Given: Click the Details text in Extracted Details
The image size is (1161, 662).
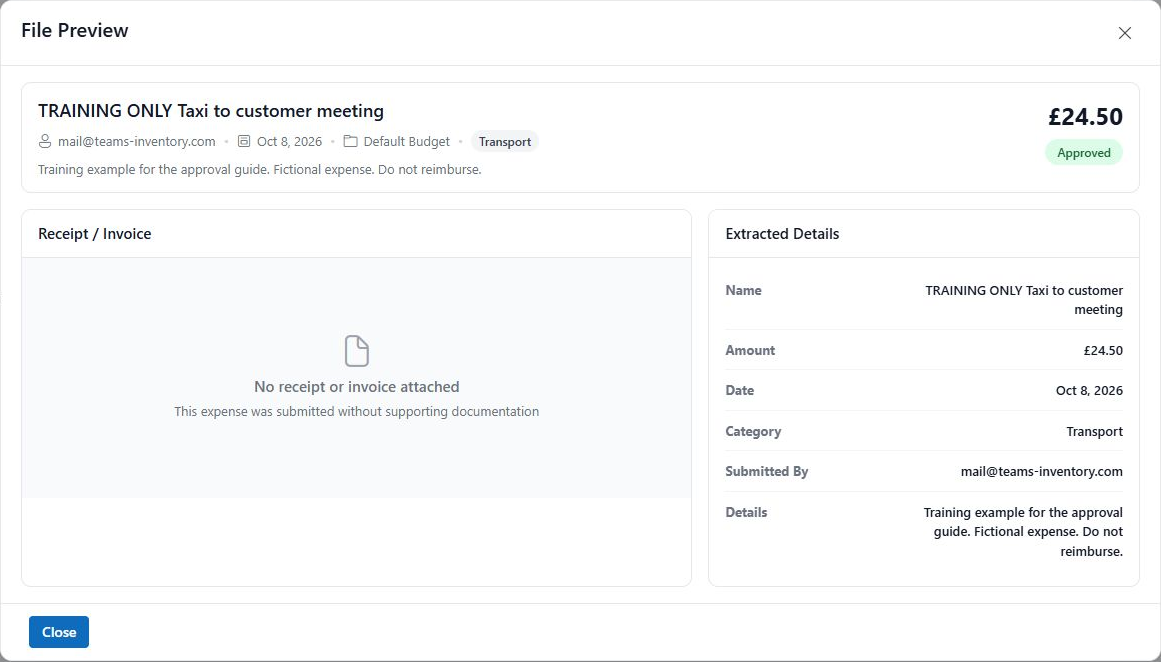Looking at the screenshot, I should coord(1023,532).
